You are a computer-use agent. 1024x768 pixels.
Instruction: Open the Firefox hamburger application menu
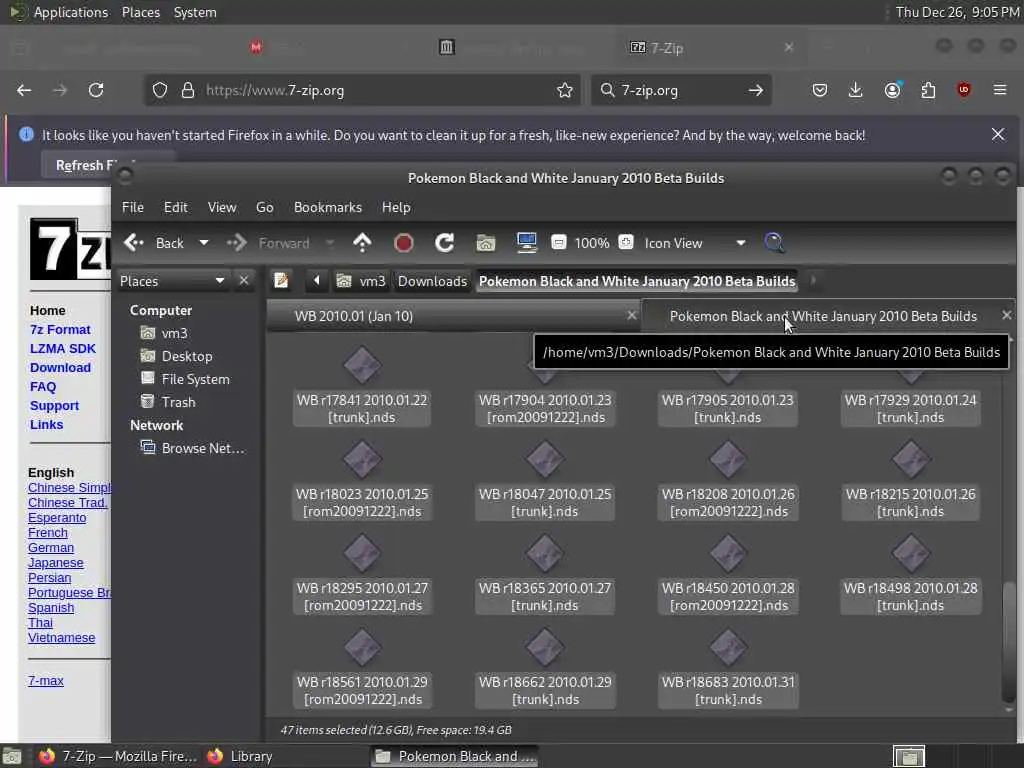[x=1000, y=90]
